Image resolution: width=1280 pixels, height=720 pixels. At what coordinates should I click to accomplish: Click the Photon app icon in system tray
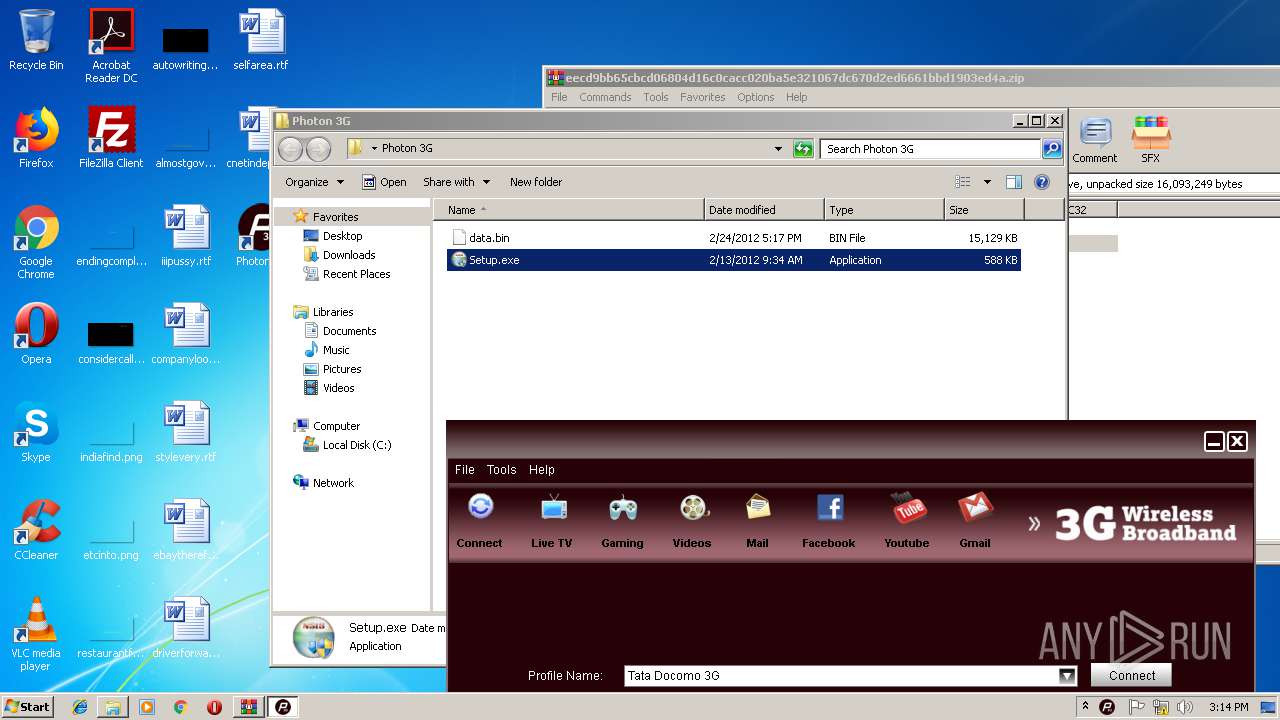pos(1107,707)
